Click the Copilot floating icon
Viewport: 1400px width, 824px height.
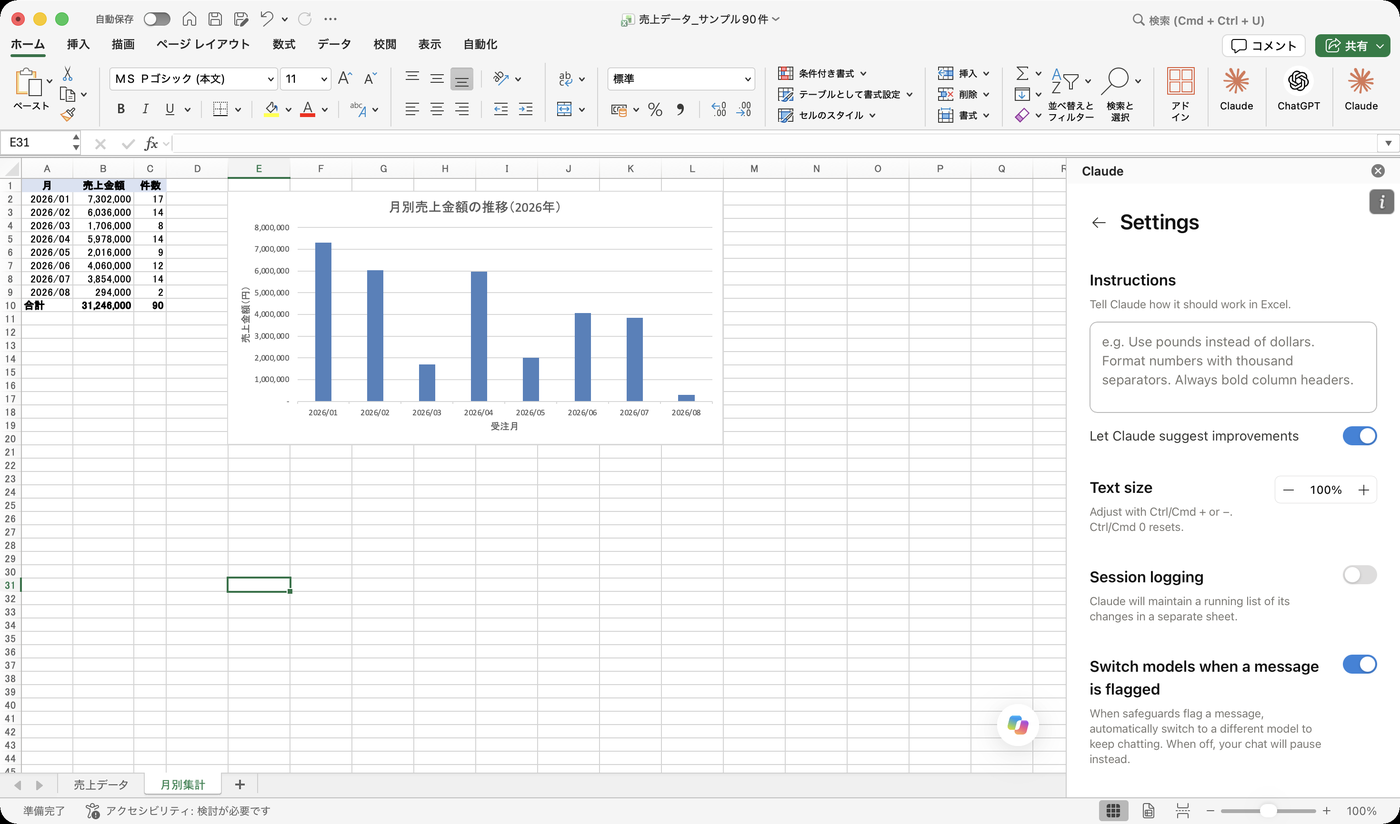pyautogui.click(x=1018, y=726)
